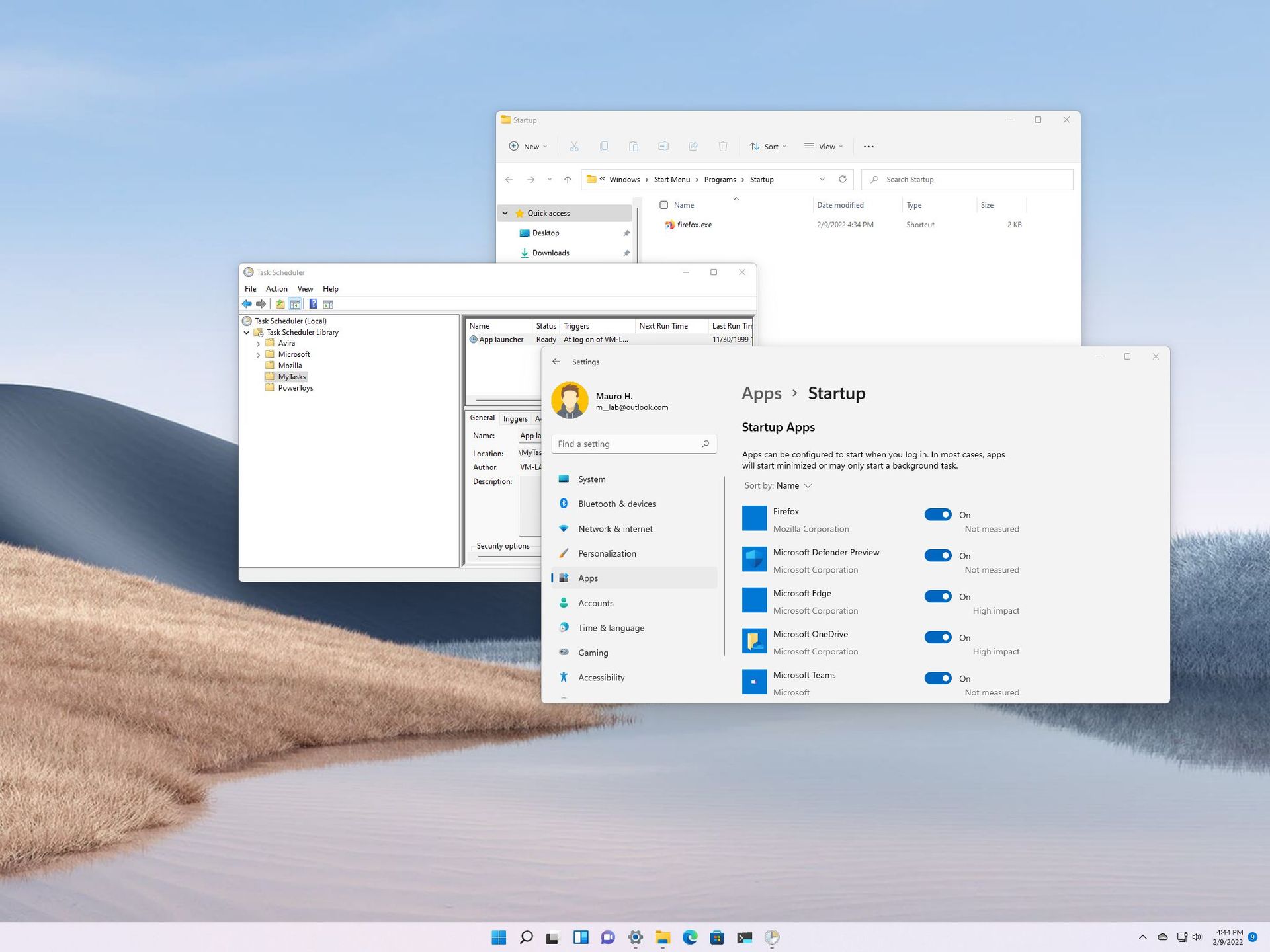This screenshot has width=1270, height=952.
Task: Toggle Microsoft OneDrive startup on/off
Action: pos(937,637)
